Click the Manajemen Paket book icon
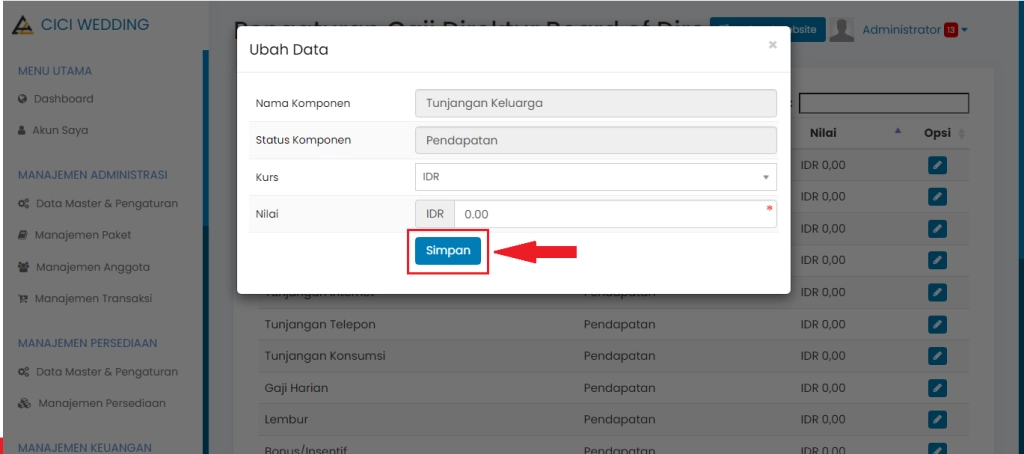Viewport: 1024px width, 454px height. coord(23,235)
